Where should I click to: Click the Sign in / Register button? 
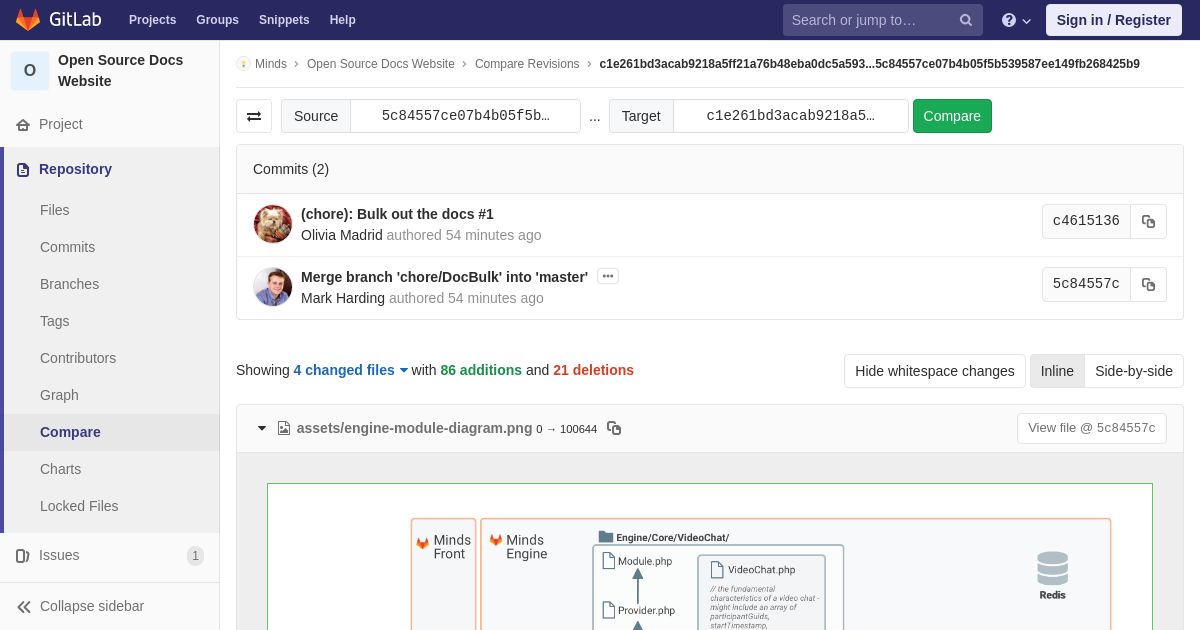point(1113,20)
